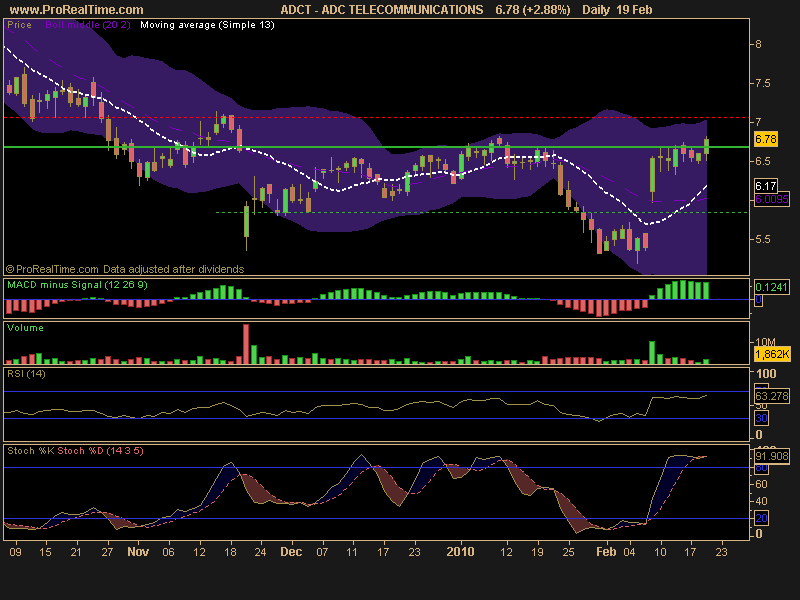Click the 07 date axis label
This screenshot has height=600, width=800.
coord(322,552)
